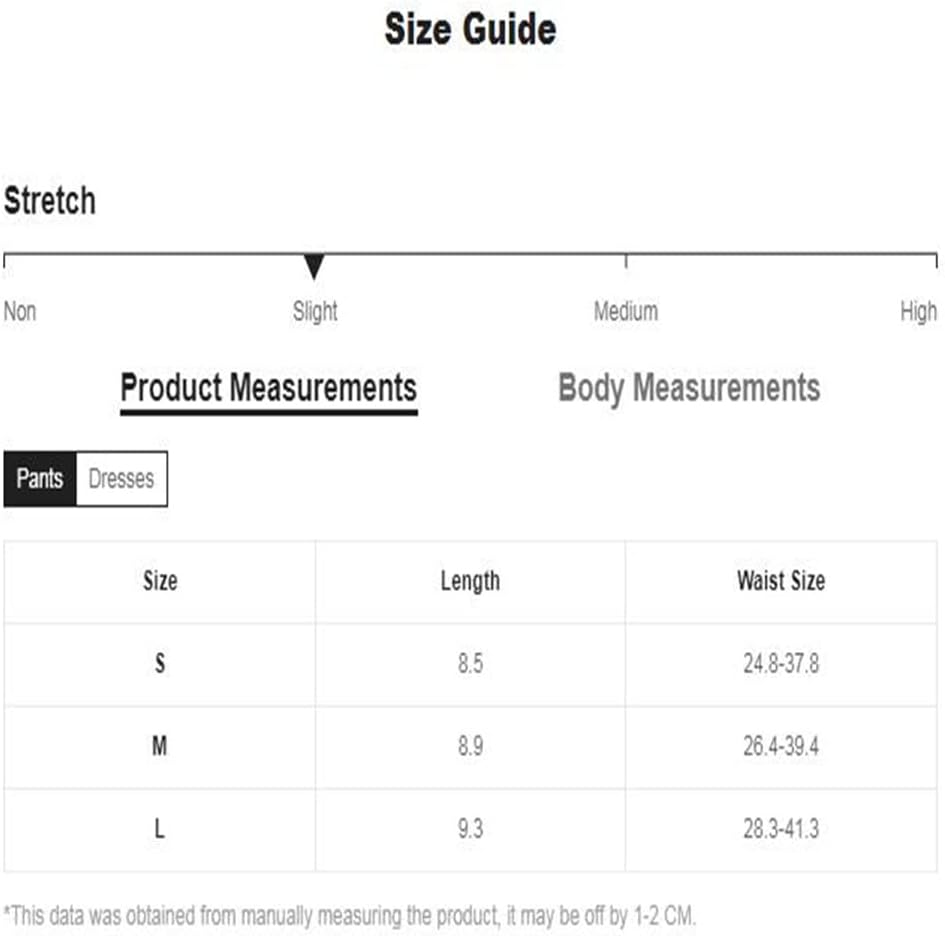Click the Slight stretch label

[x=315, y=311]
